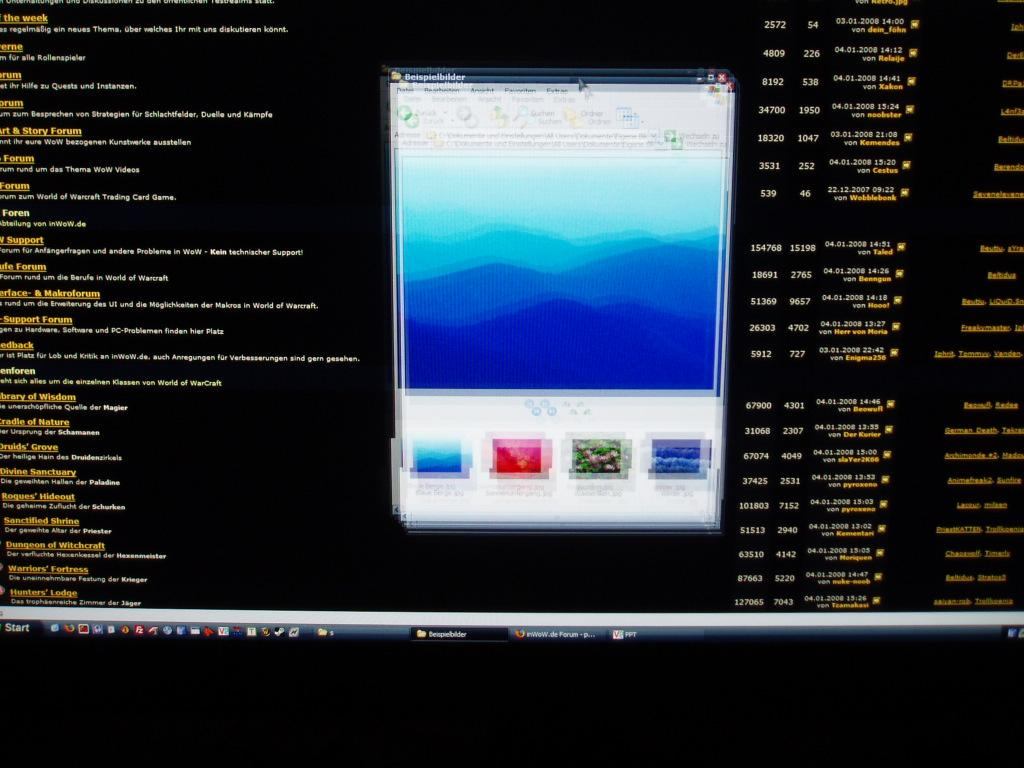Screen dimensions: 1024x768
Task: Open the Favoriten menu
Action: coord(520,91)
